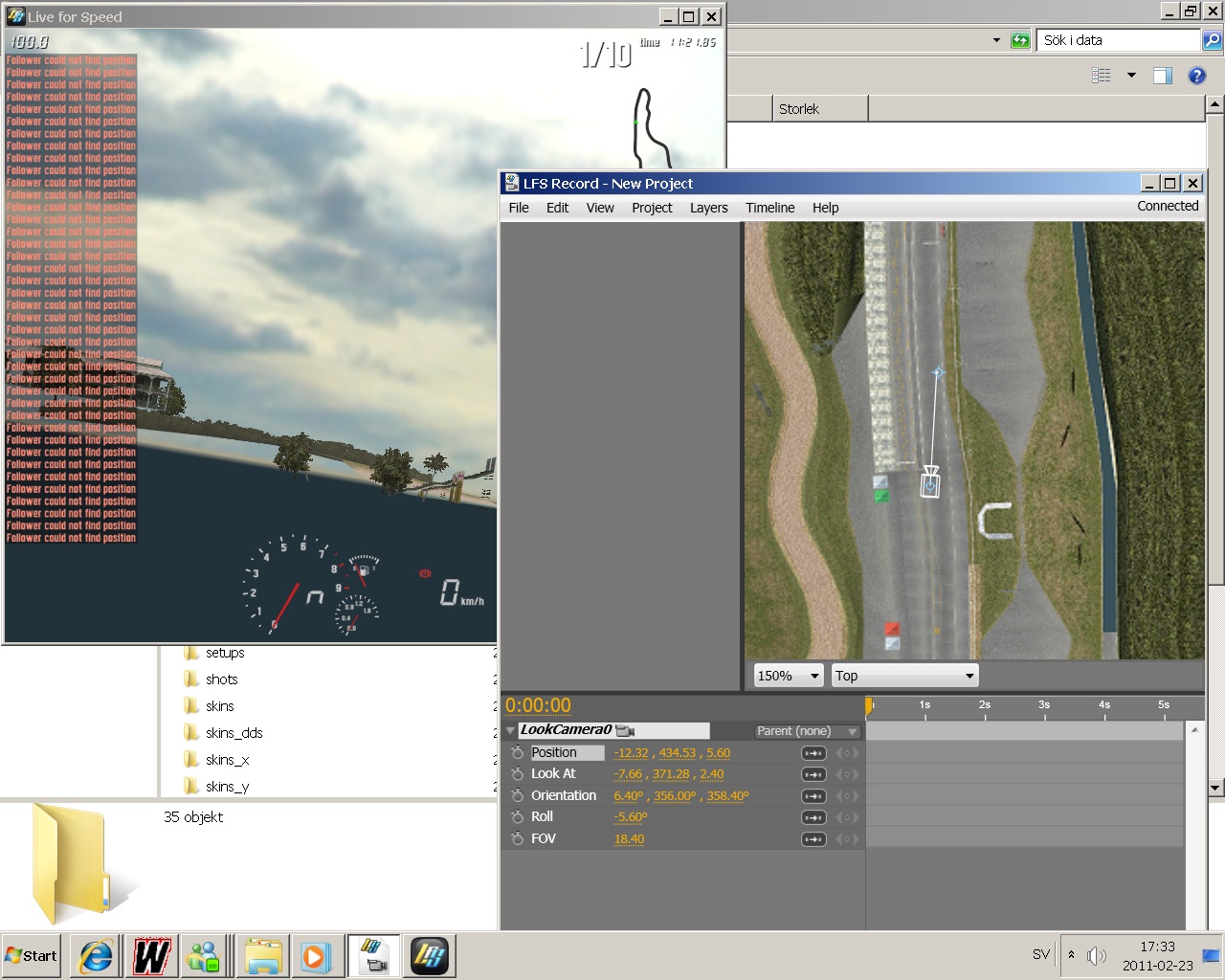
Task: Select the look-at target point in top view
Action: tap(938, 372)
